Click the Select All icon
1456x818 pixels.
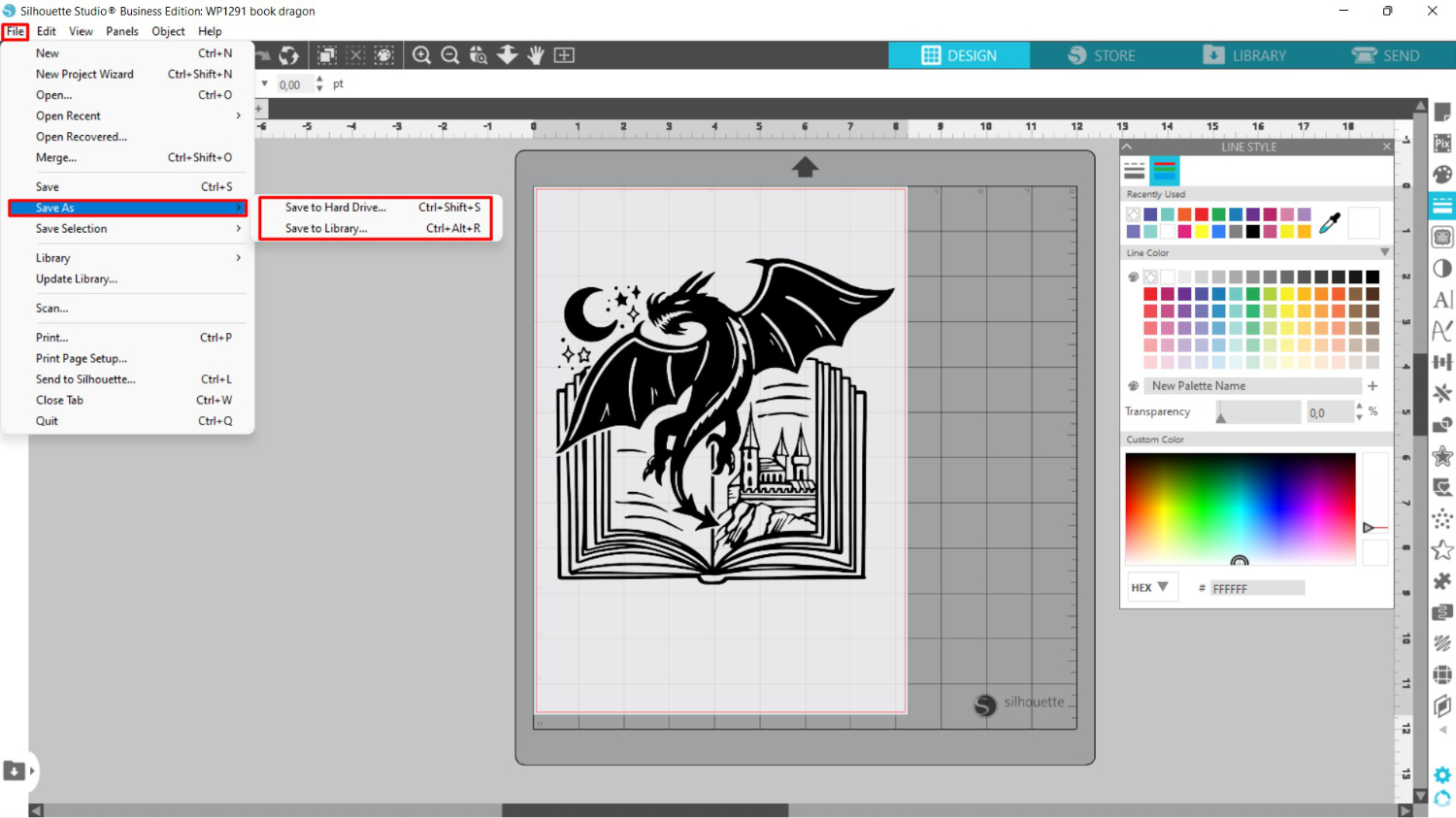(327, 55)
